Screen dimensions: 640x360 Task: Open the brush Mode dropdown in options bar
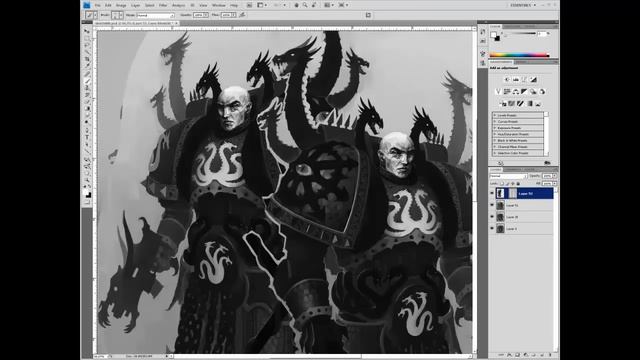tap(156, 15)
